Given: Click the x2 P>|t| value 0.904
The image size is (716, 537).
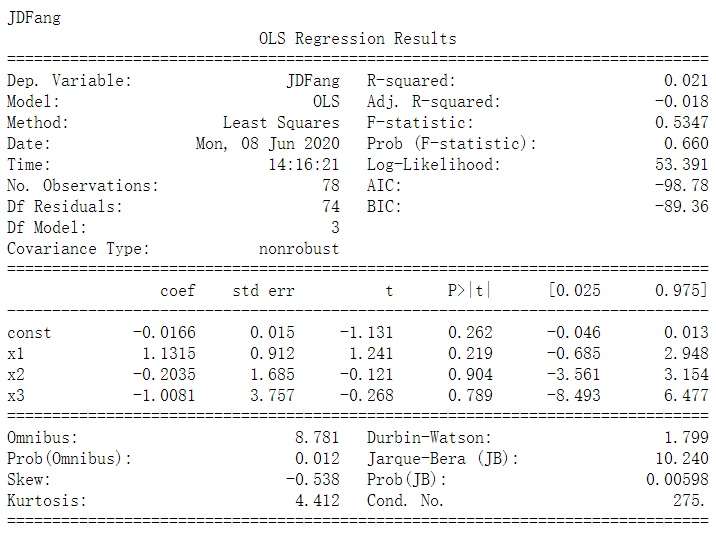Looking at the screenshot, I should pyautogui.click(x=470, y=374).
